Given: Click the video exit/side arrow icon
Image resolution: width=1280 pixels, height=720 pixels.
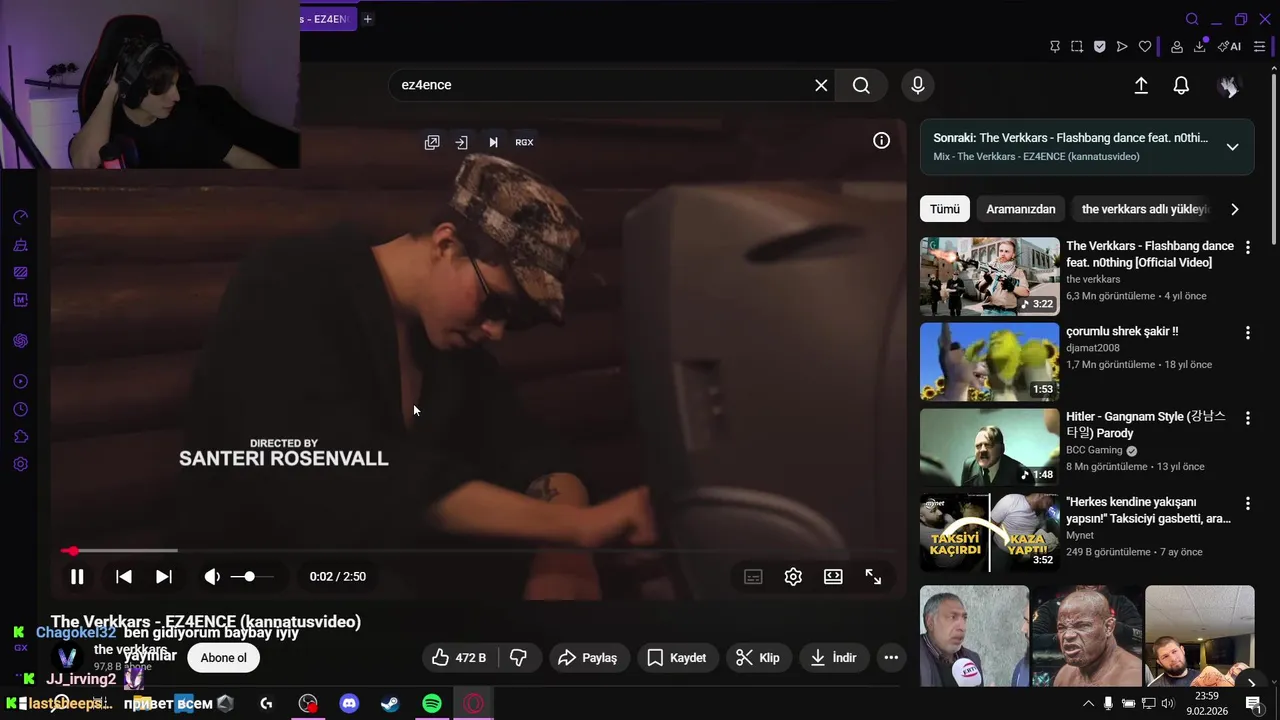Looking at the screenshot, I should click(x=461, y=142).
